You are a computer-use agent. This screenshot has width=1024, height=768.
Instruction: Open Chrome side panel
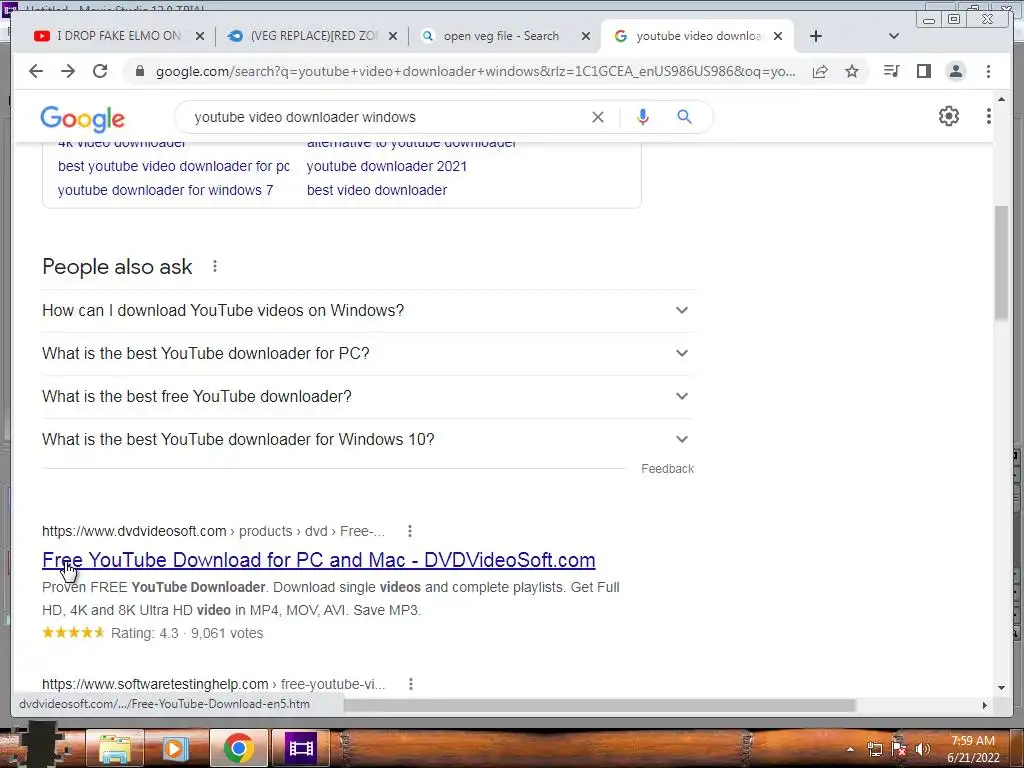923,71
